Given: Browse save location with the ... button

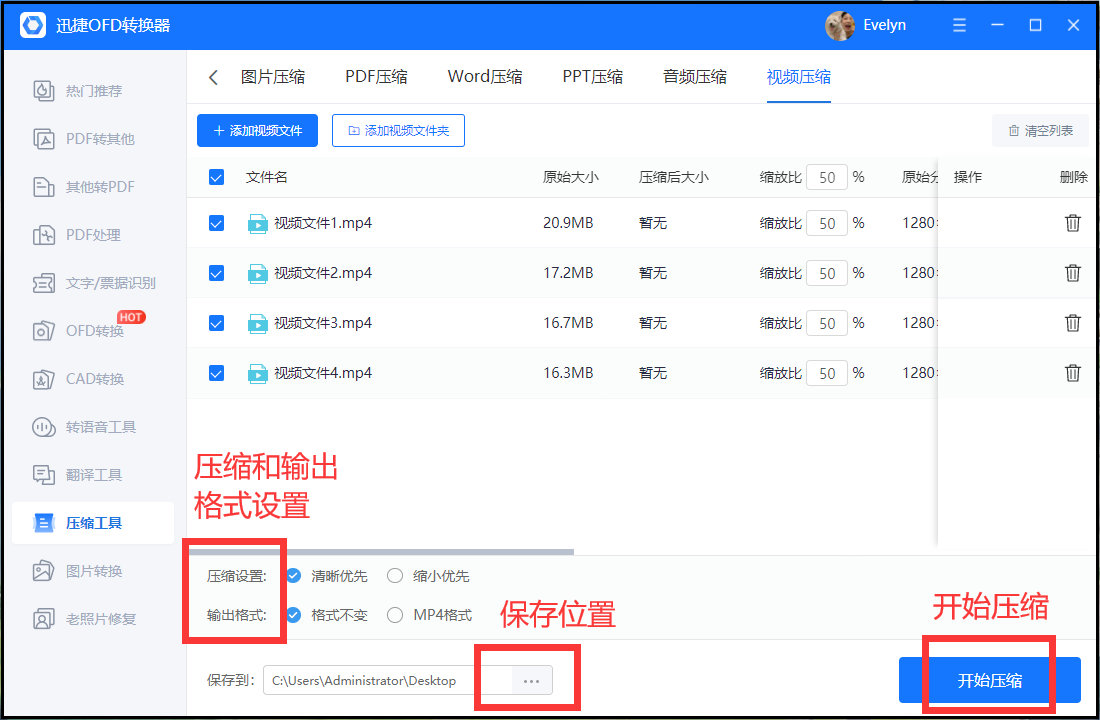Looking at the screenshot, I should coord(532,681).
